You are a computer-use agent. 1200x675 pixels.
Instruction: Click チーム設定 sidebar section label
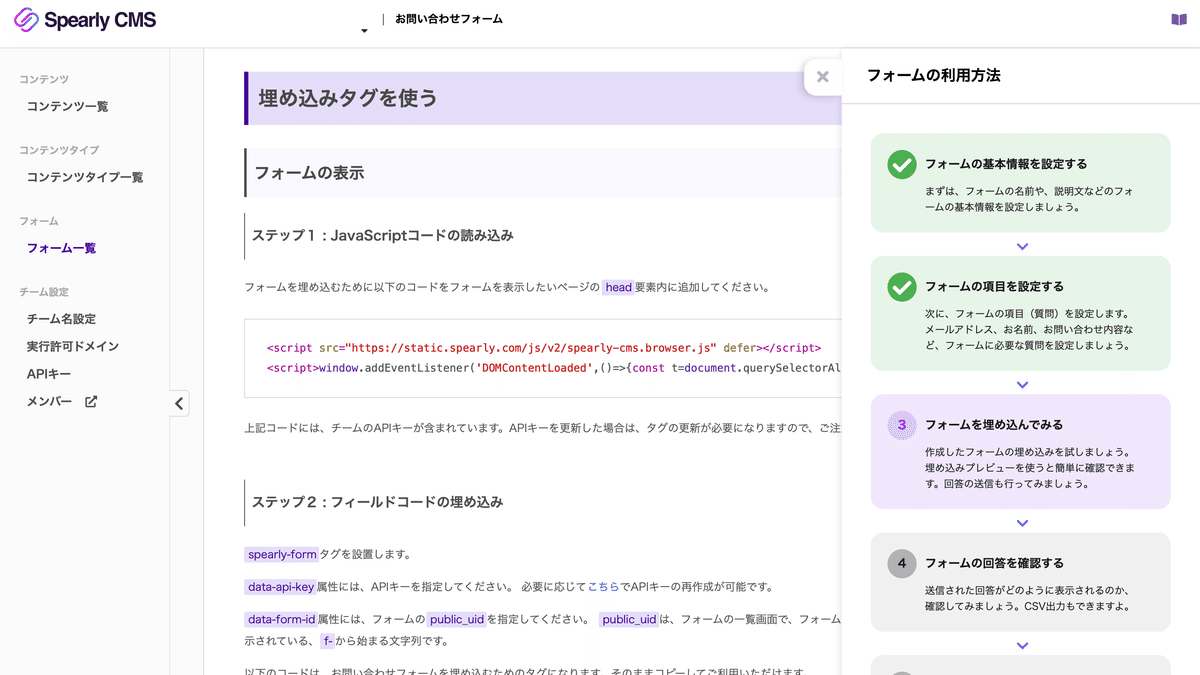point(44,292)
